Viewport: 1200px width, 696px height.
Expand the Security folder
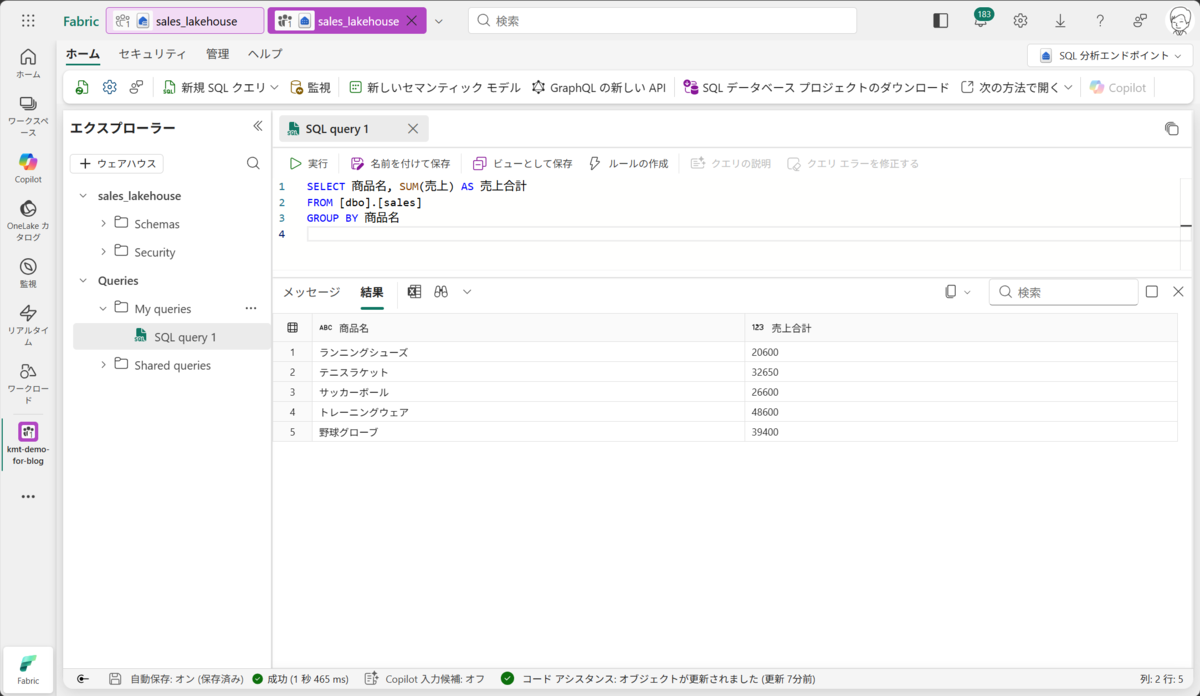click(x=103, y=252)
